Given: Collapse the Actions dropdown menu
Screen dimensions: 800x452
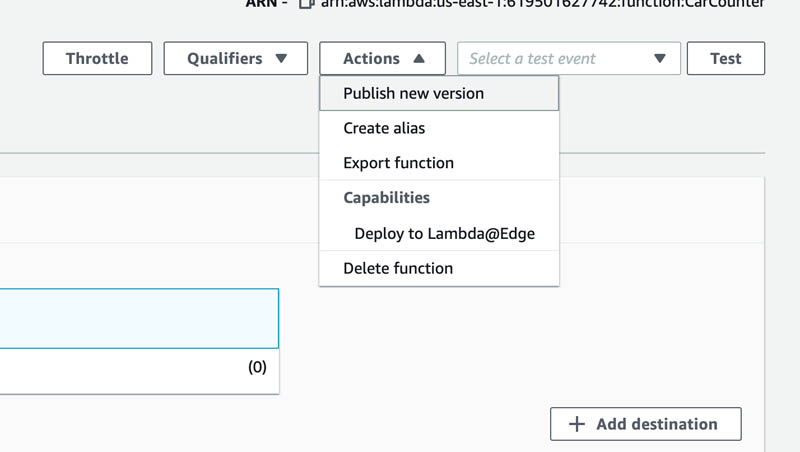Looking at the screenshot, I should click(382, 58).
